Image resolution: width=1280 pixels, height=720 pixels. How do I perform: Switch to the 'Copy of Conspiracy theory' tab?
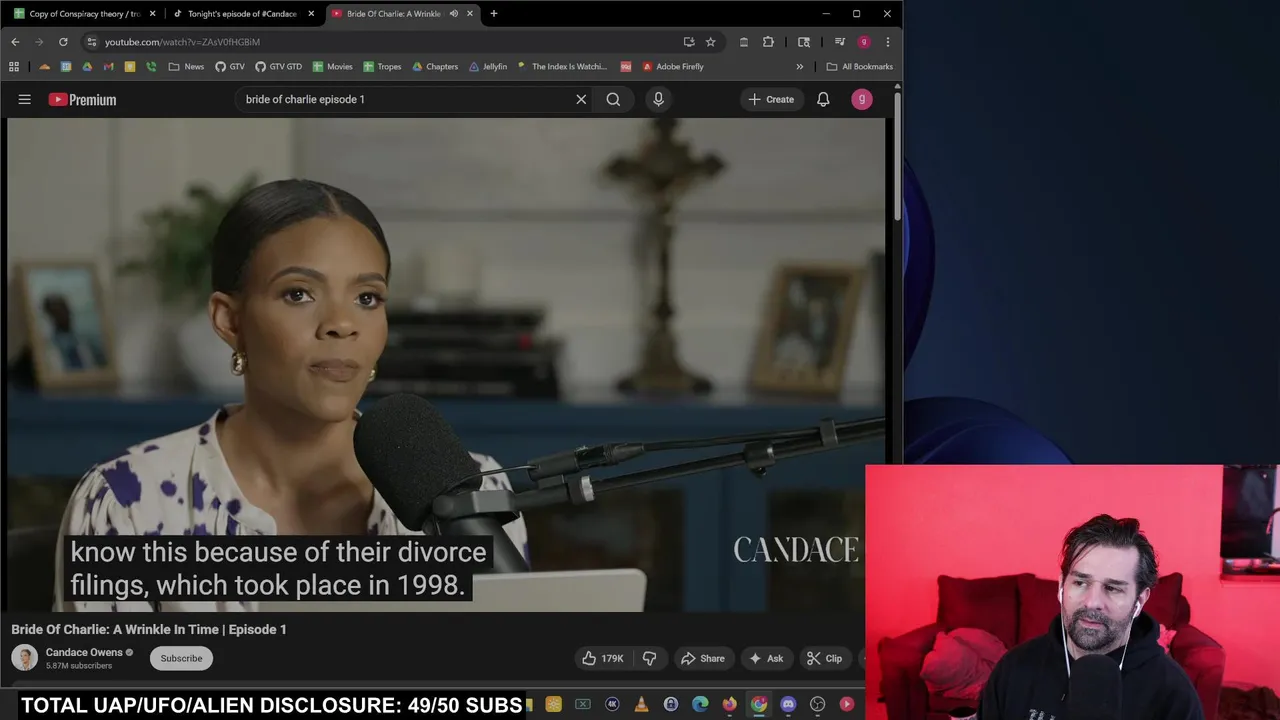pyautogui.click(x=84, y=14)
